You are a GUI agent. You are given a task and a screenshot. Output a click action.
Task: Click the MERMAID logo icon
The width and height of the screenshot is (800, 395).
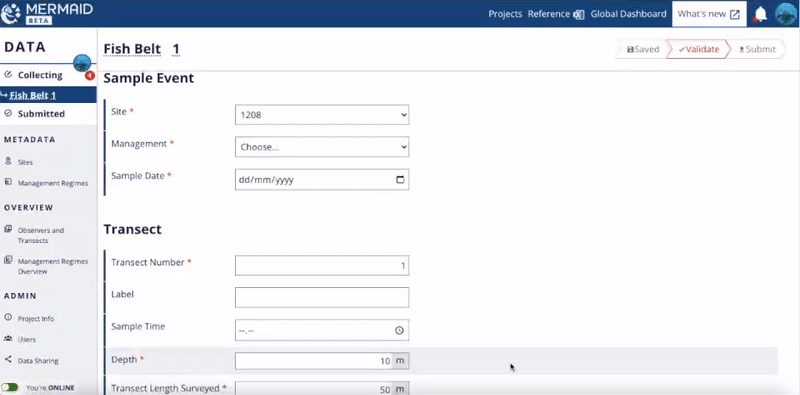11,14
